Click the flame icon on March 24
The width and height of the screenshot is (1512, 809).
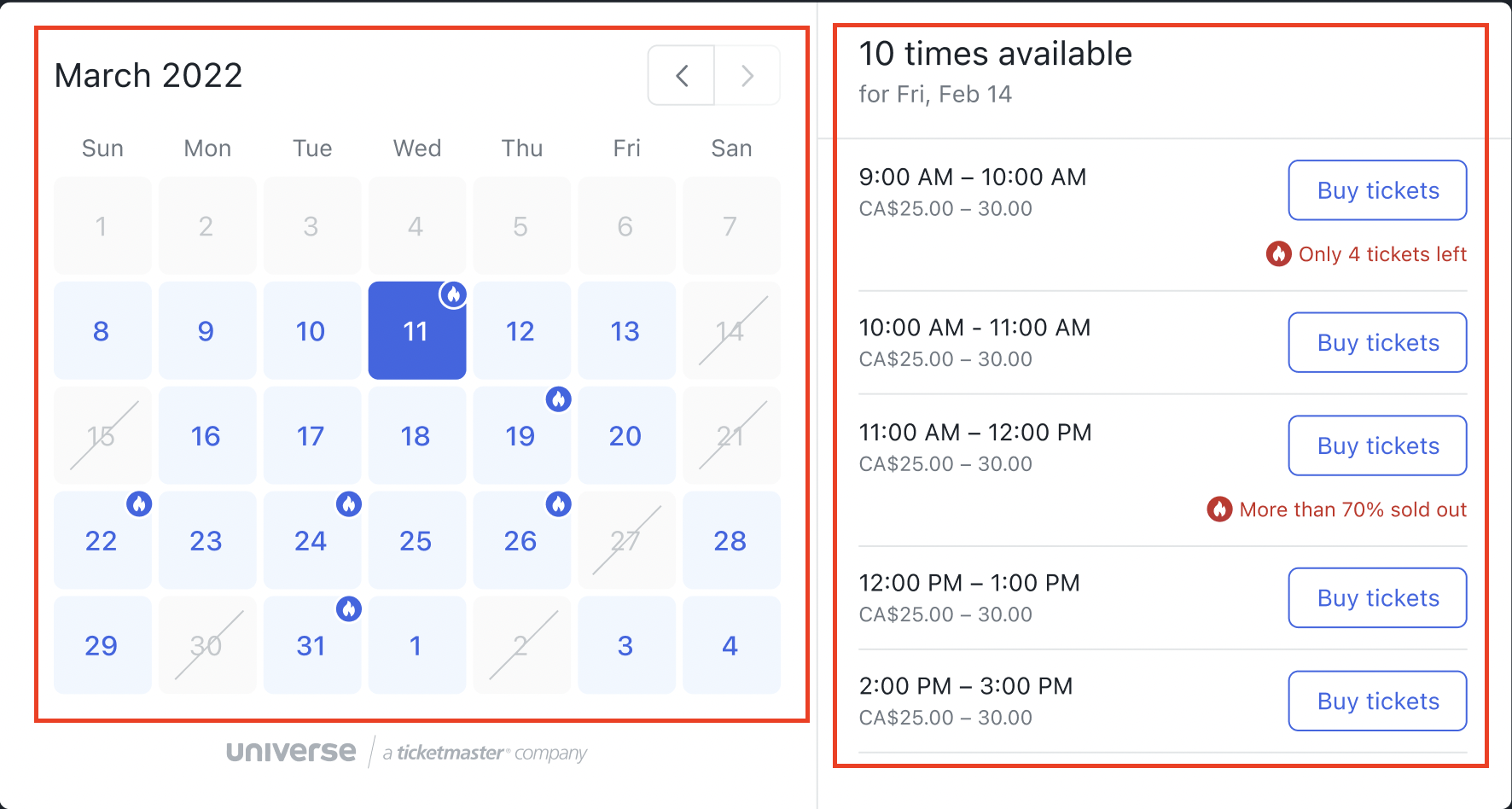click(x=348, y=503)
